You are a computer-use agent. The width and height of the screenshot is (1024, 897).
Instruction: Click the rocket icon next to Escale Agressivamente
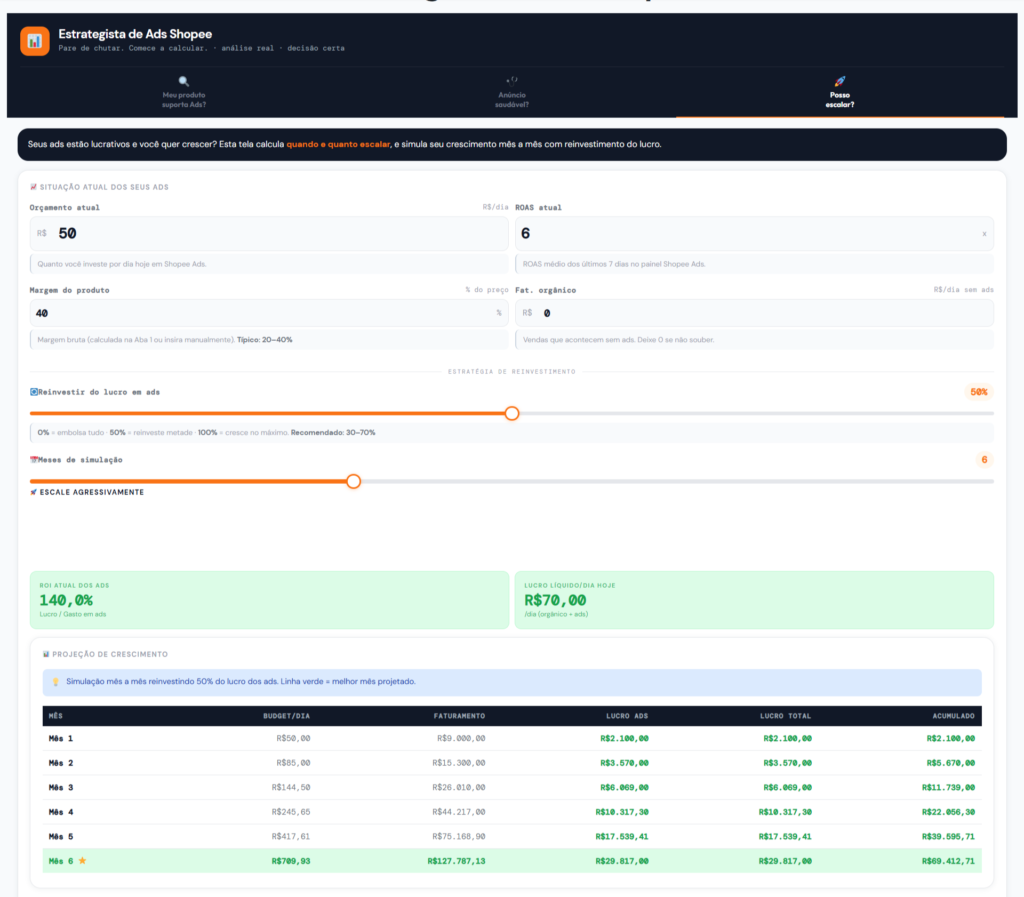pos(33,492)
